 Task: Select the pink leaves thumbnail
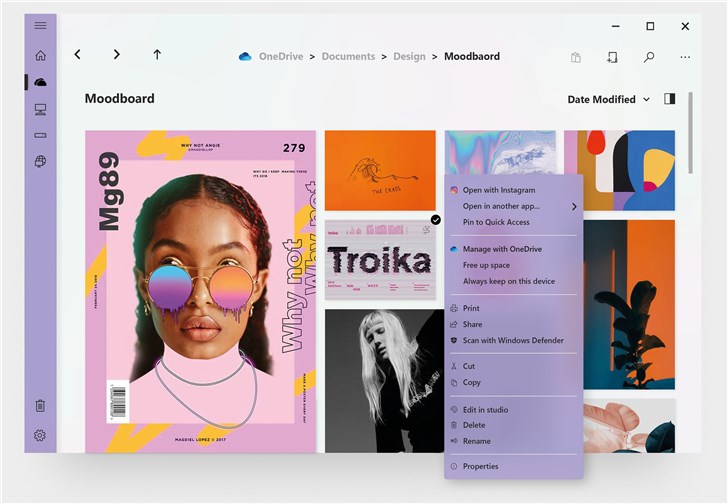[629, 426]
